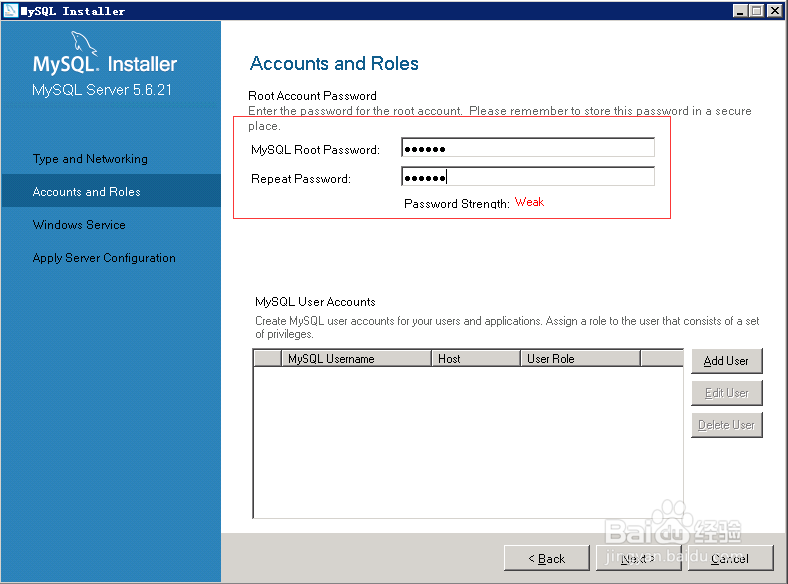This screenshot has width=788, height=584.
Task: Go back with the Back button
Action: click(x=547, y=558)
